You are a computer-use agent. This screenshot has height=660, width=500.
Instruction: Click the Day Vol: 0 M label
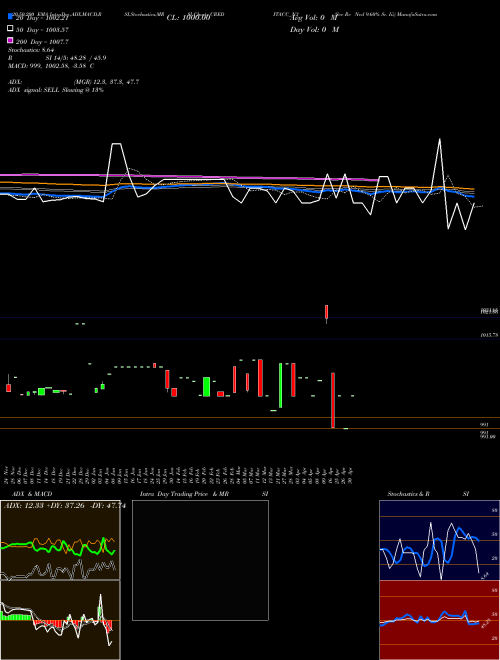pos(314,29)
